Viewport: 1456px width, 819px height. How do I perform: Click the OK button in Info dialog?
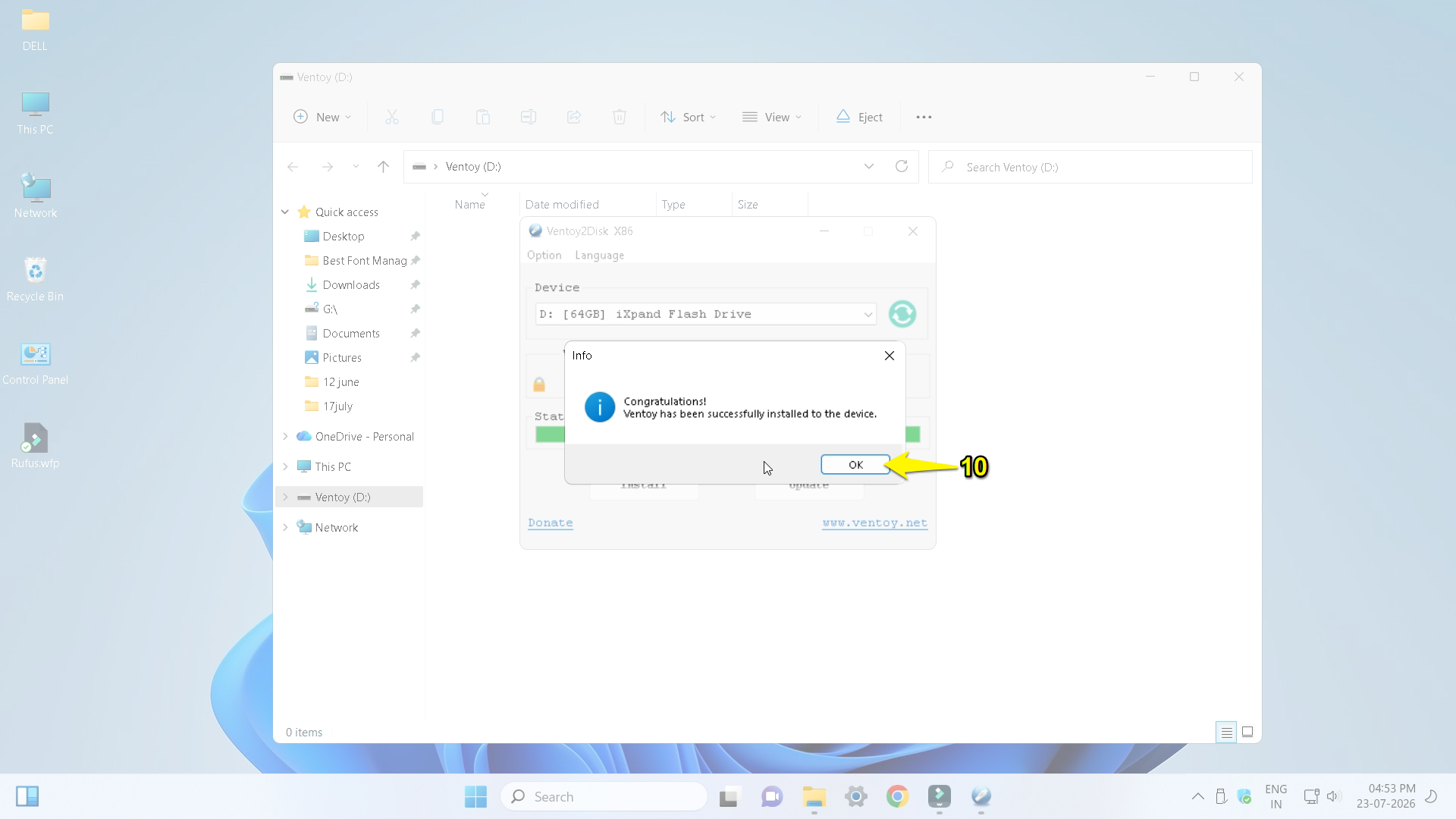[855, 465]
